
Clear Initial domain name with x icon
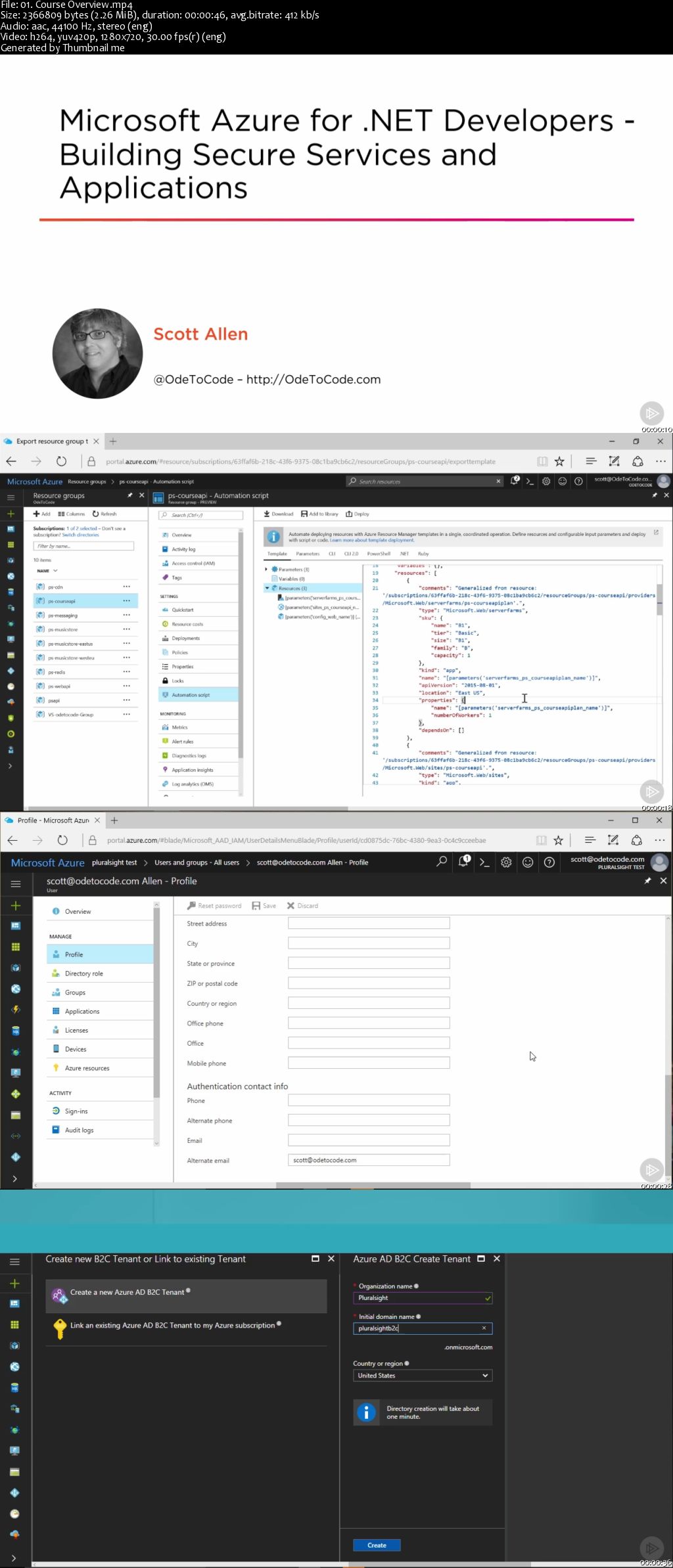click(484, 1328)
